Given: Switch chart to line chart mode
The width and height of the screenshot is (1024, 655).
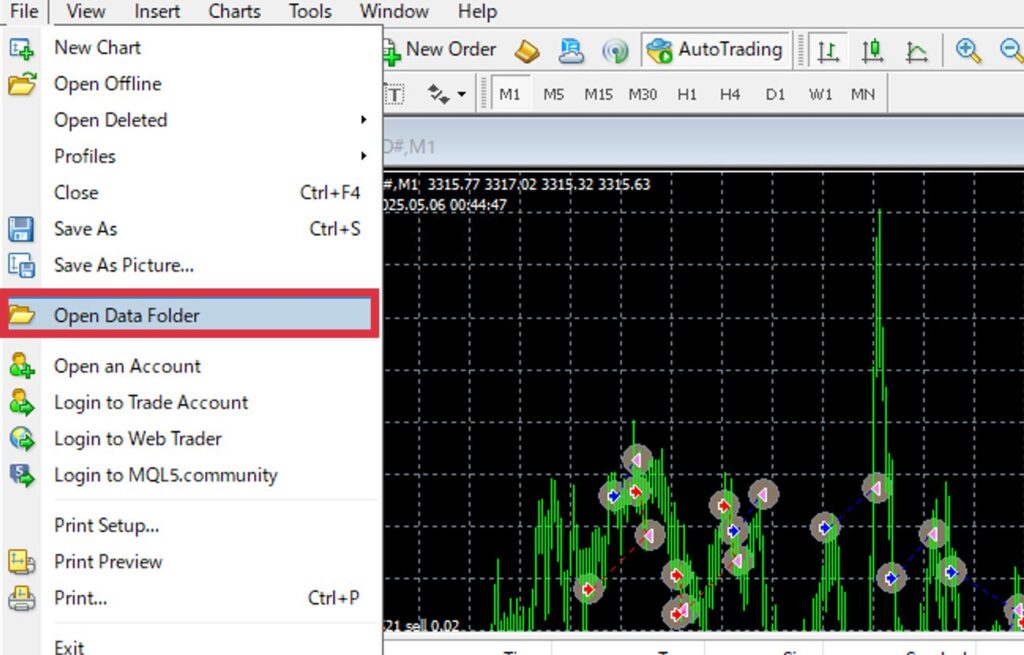Looking at the screenshot, I should click(x=916, y=51).
